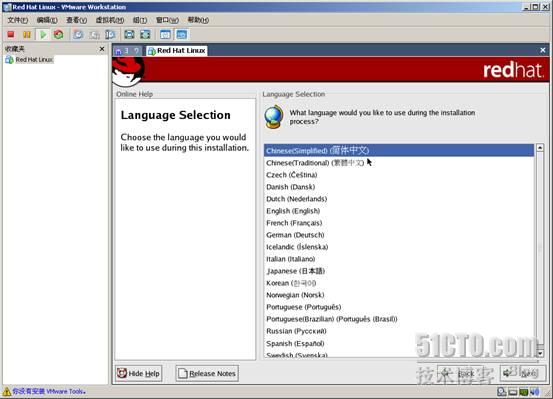Select English (English) language
553x399 pixels.
pyautogui.click(x=399, y=211)
